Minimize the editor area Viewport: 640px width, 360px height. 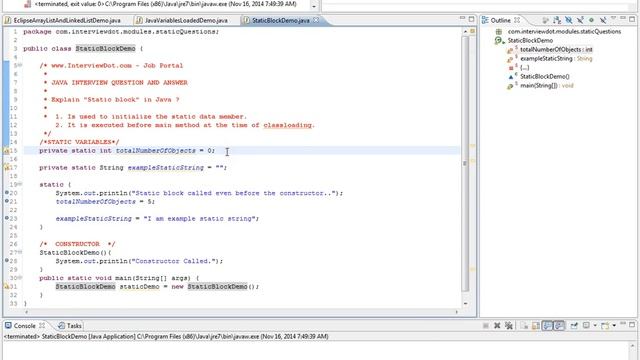[462, 18]
